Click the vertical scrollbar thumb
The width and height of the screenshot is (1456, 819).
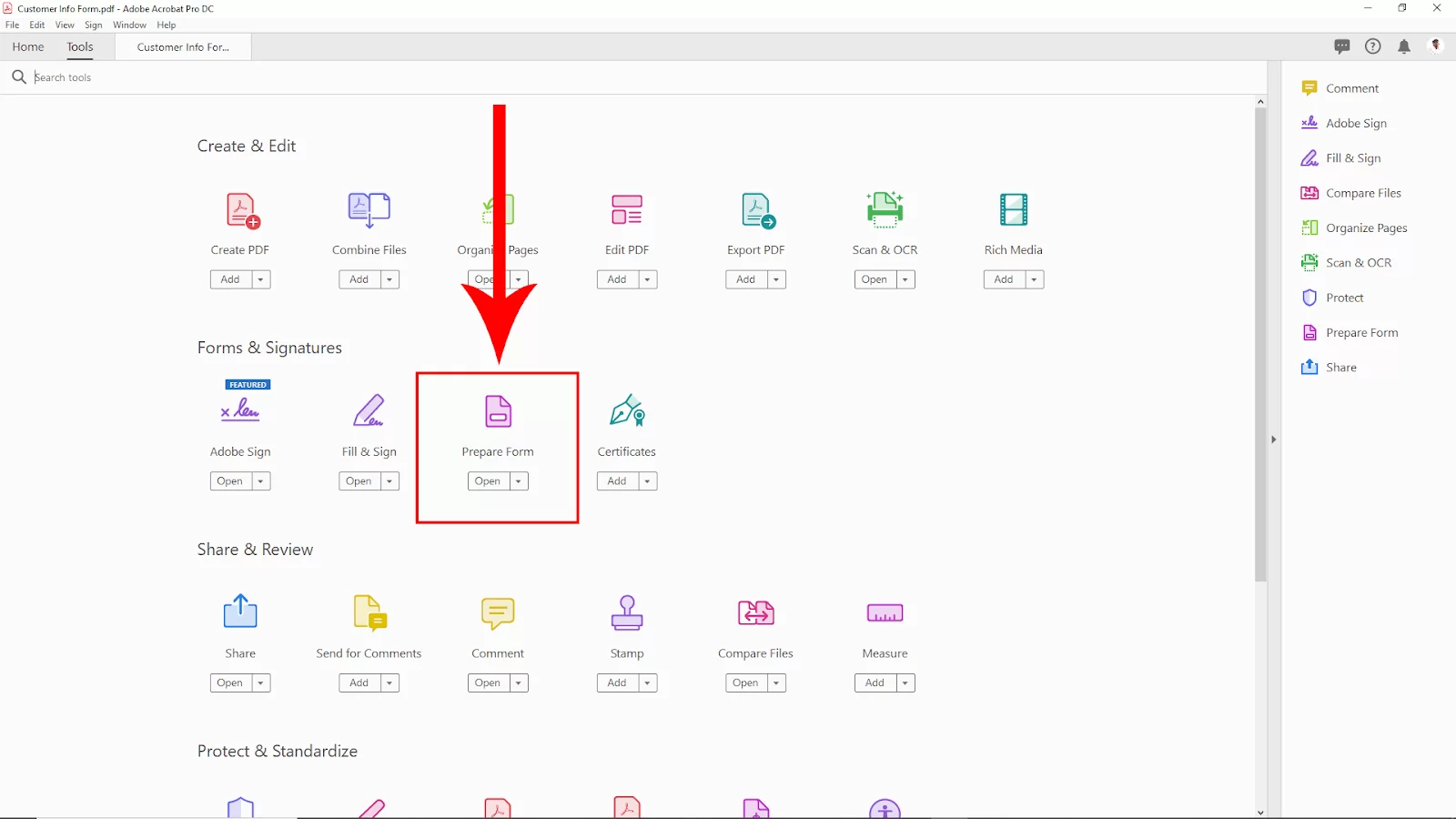(1260, 344)
